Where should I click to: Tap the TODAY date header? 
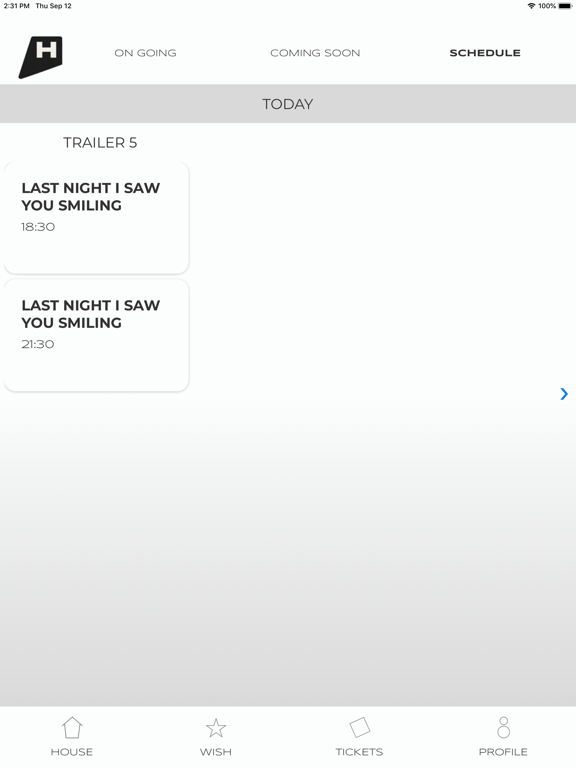coord(288,104)
